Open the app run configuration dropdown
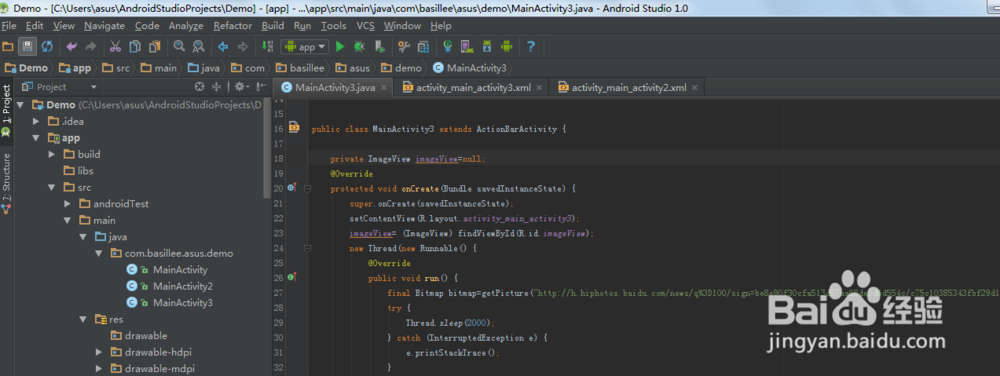Image resolution: width=1000 pixels, height=376 pixels. click(x=305, y=47)
